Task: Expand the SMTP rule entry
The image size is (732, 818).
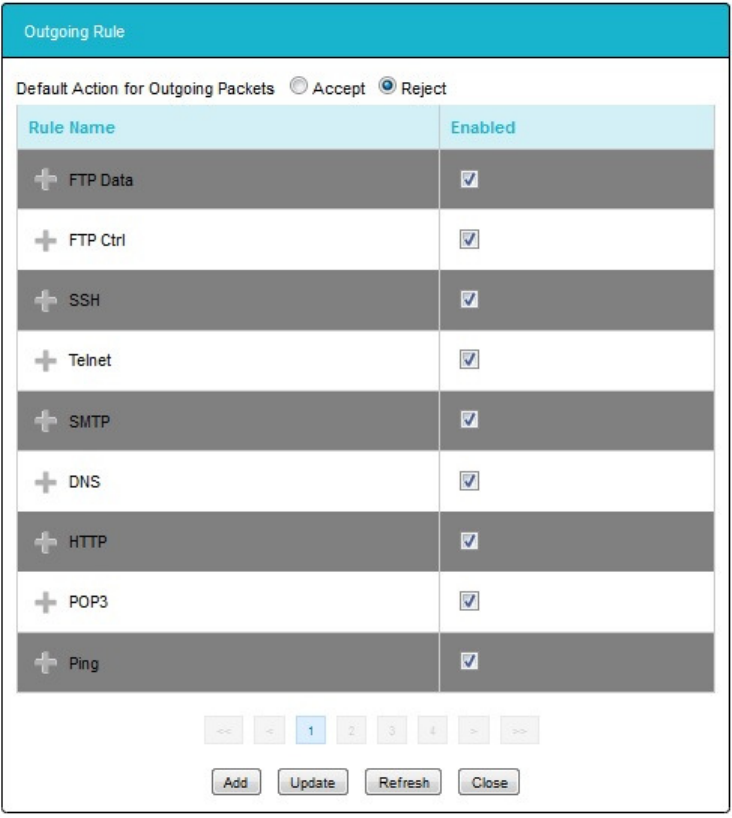Action: click(43, 421)
